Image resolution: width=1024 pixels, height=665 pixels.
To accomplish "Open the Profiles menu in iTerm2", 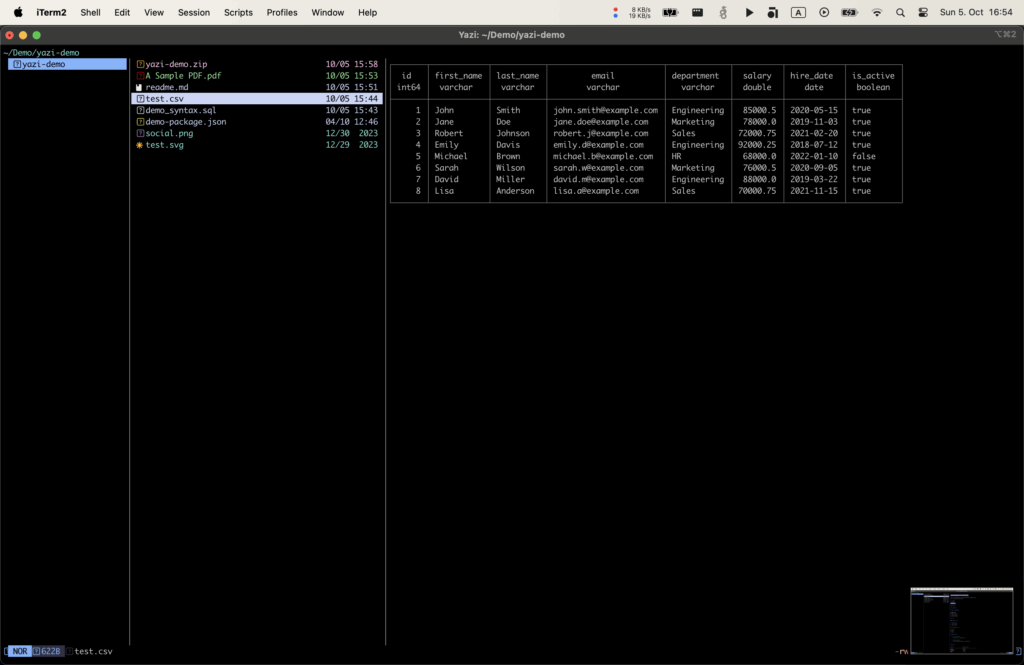I will pos(282,12).
